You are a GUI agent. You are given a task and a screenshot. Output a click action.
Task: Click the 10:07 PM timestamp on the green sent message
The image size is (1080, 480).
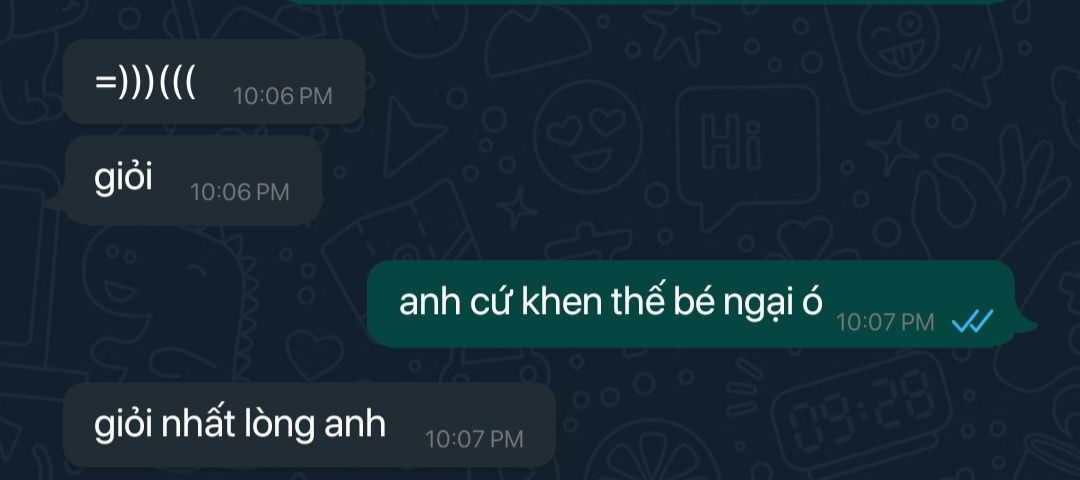coord(885,322)
